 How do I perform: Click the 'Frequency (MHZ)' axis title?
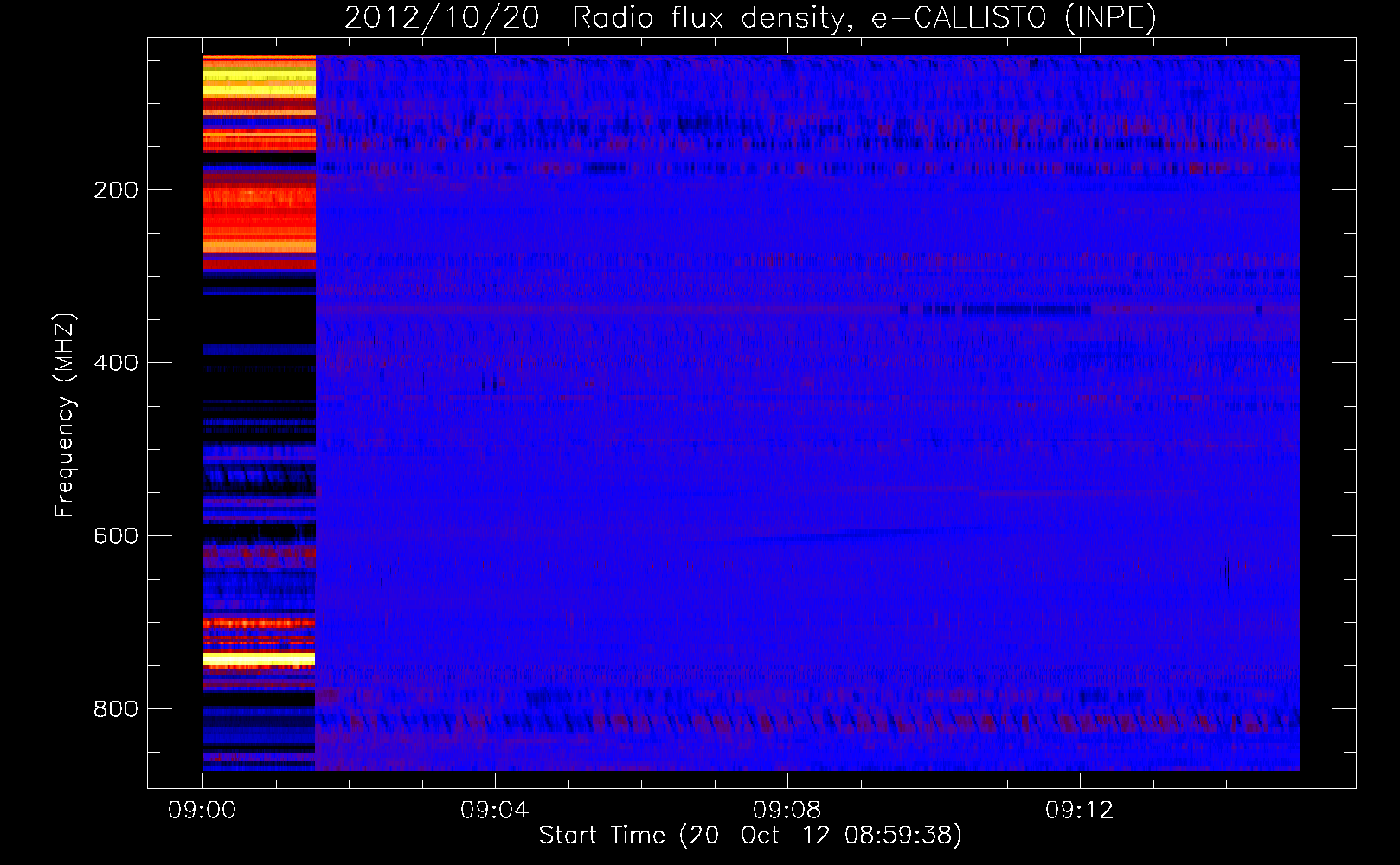pos(65,414)
